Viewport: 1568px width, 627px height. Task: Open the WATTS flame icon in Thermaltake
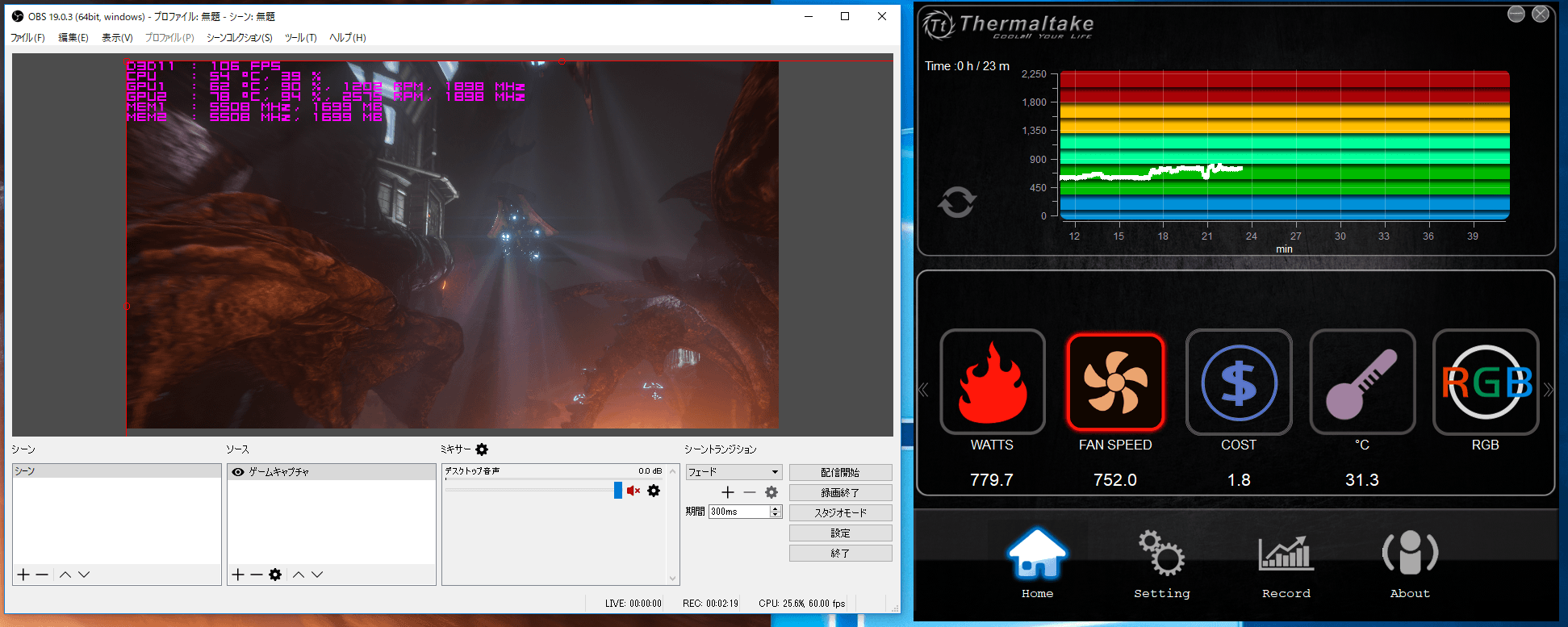[993, 382]
